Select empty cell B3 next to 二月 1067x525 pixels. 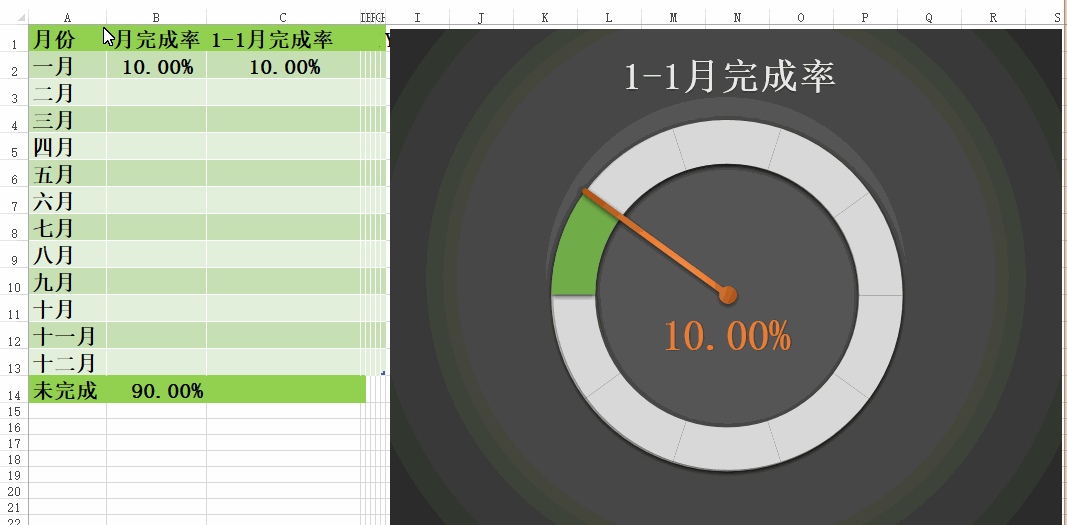[x=157, y=92]
